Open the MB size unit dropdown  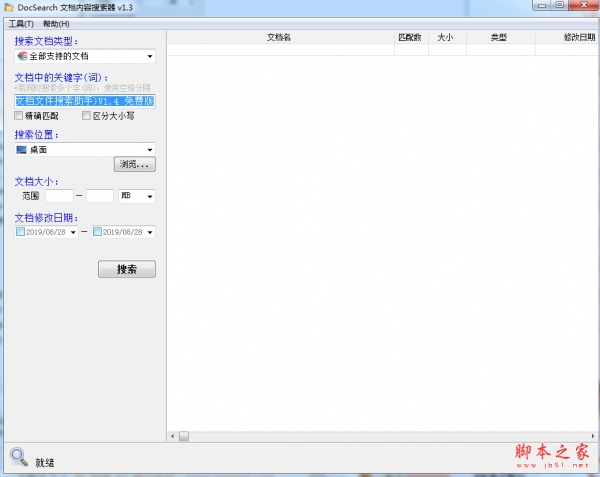coord(137,196)
